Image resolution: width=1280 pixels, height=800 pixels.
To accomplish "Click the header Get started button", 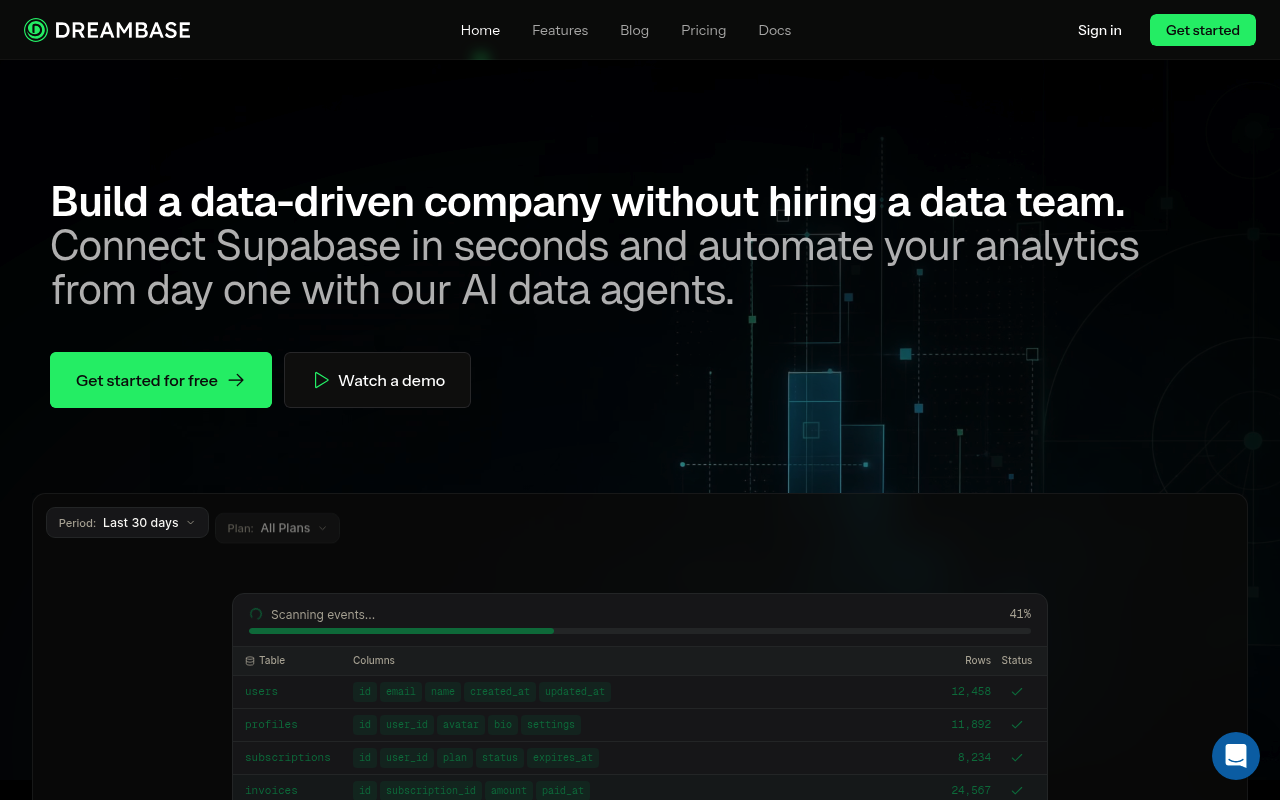I will (x=1203, y=30).
